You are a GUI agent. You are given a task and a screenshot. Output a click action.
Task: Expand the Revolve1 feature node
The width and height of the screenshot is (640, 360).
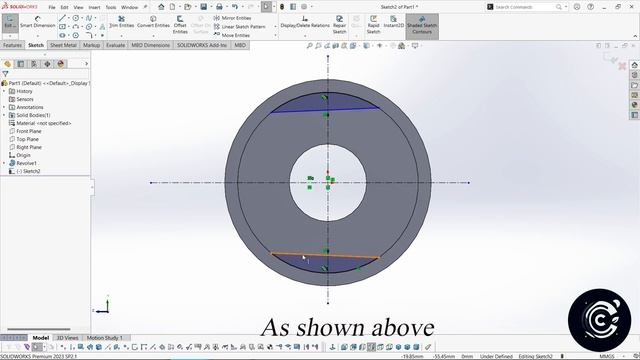4,163
